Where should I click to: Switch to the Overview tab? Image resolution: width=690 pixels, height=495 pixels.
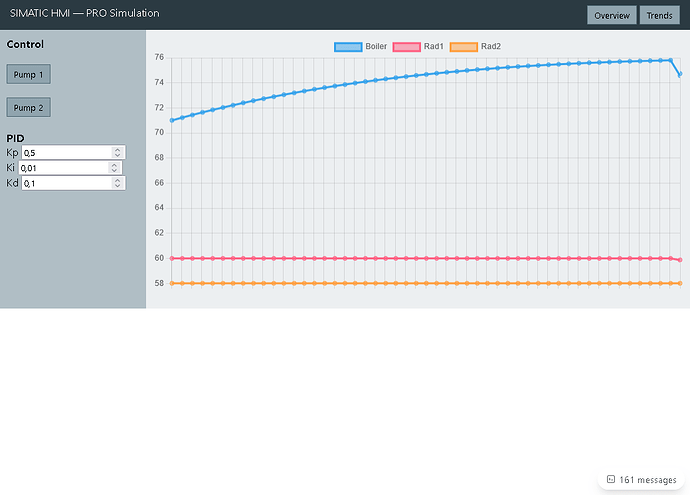pos(611,15)
